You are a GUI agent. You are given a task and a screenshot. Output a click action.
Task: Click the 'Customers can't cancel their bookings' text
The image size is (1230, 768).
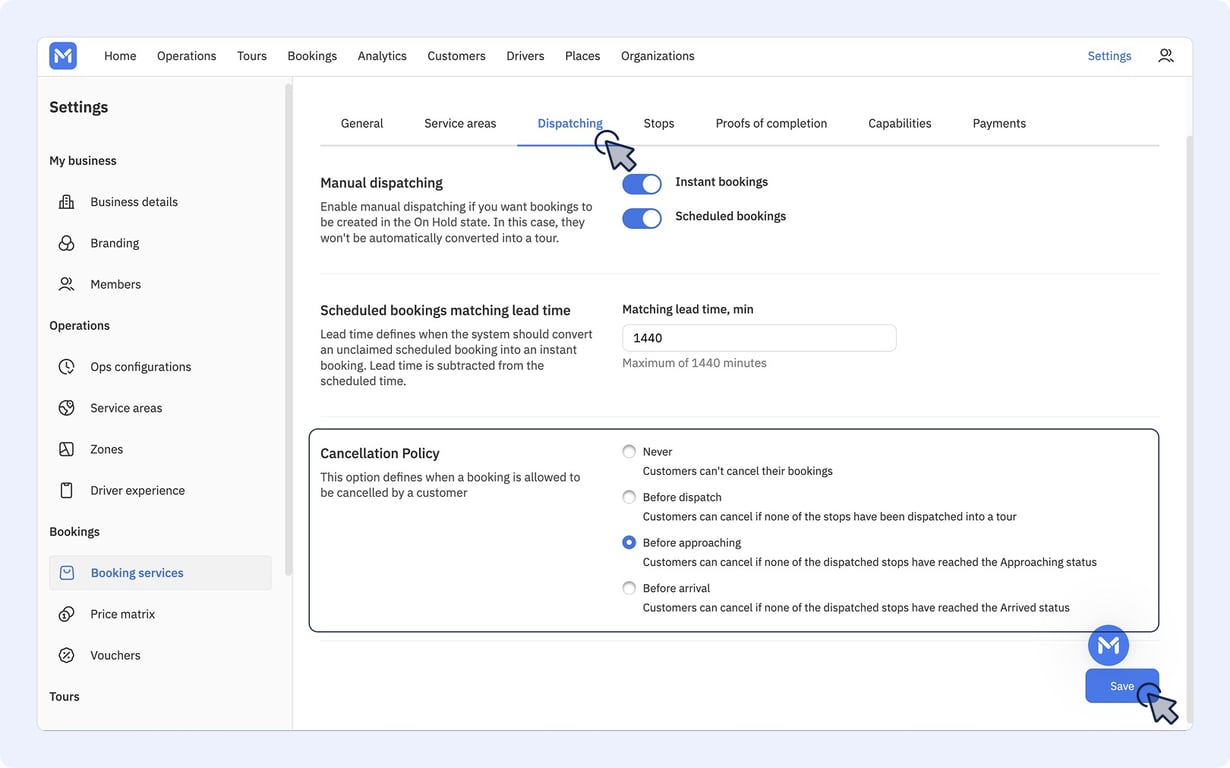[738, 471]
